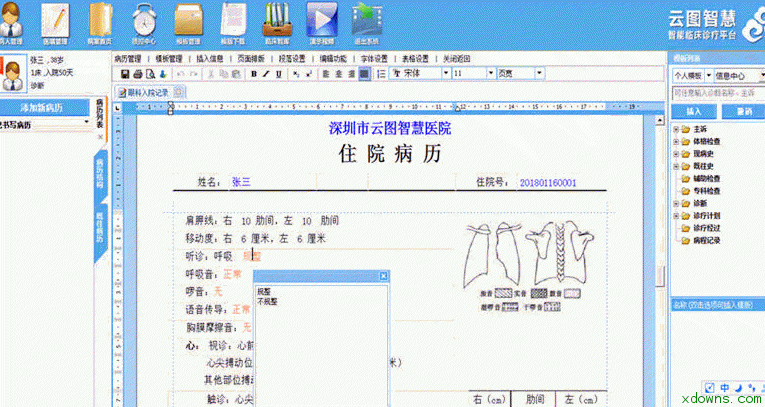Open the alarm clock control center icon
This screenshot has height=407, width=765.
(144, 23)
